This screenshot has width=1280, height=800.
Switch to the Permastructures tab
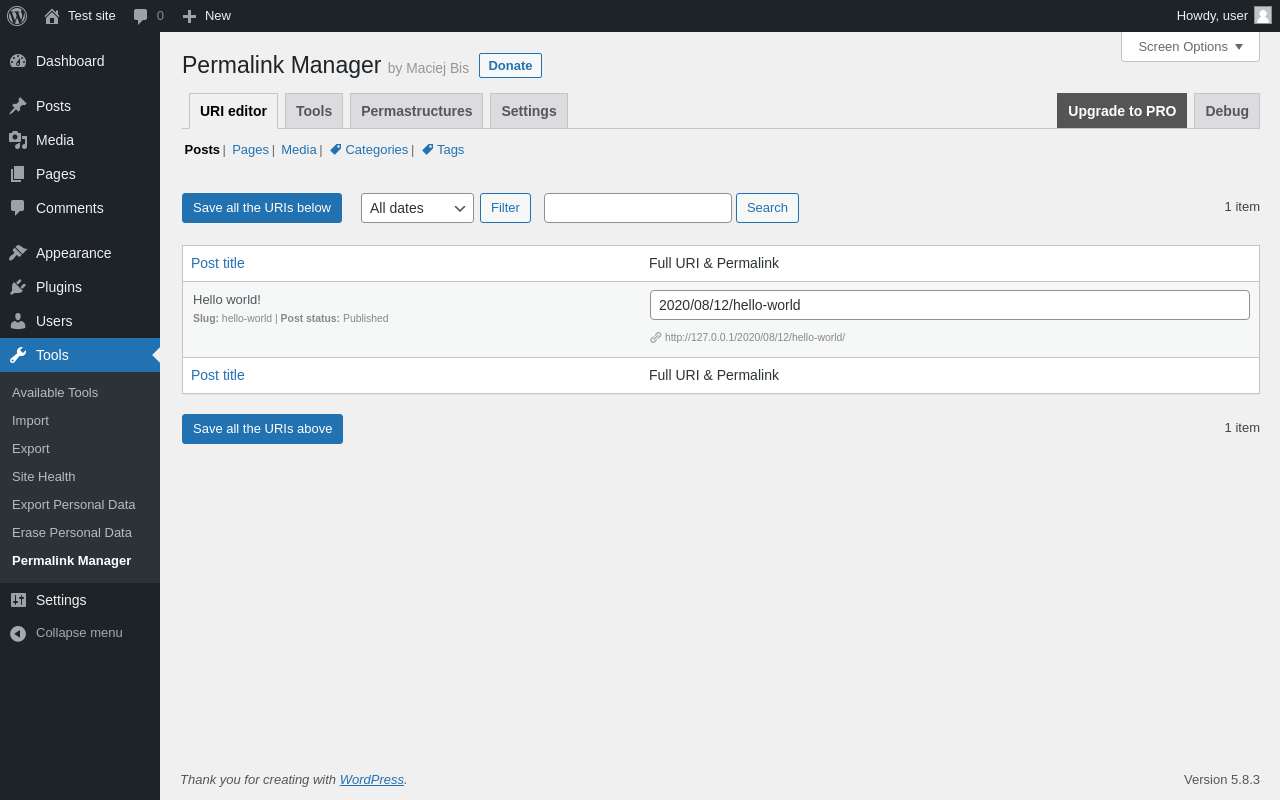click(x=416, y=111)
